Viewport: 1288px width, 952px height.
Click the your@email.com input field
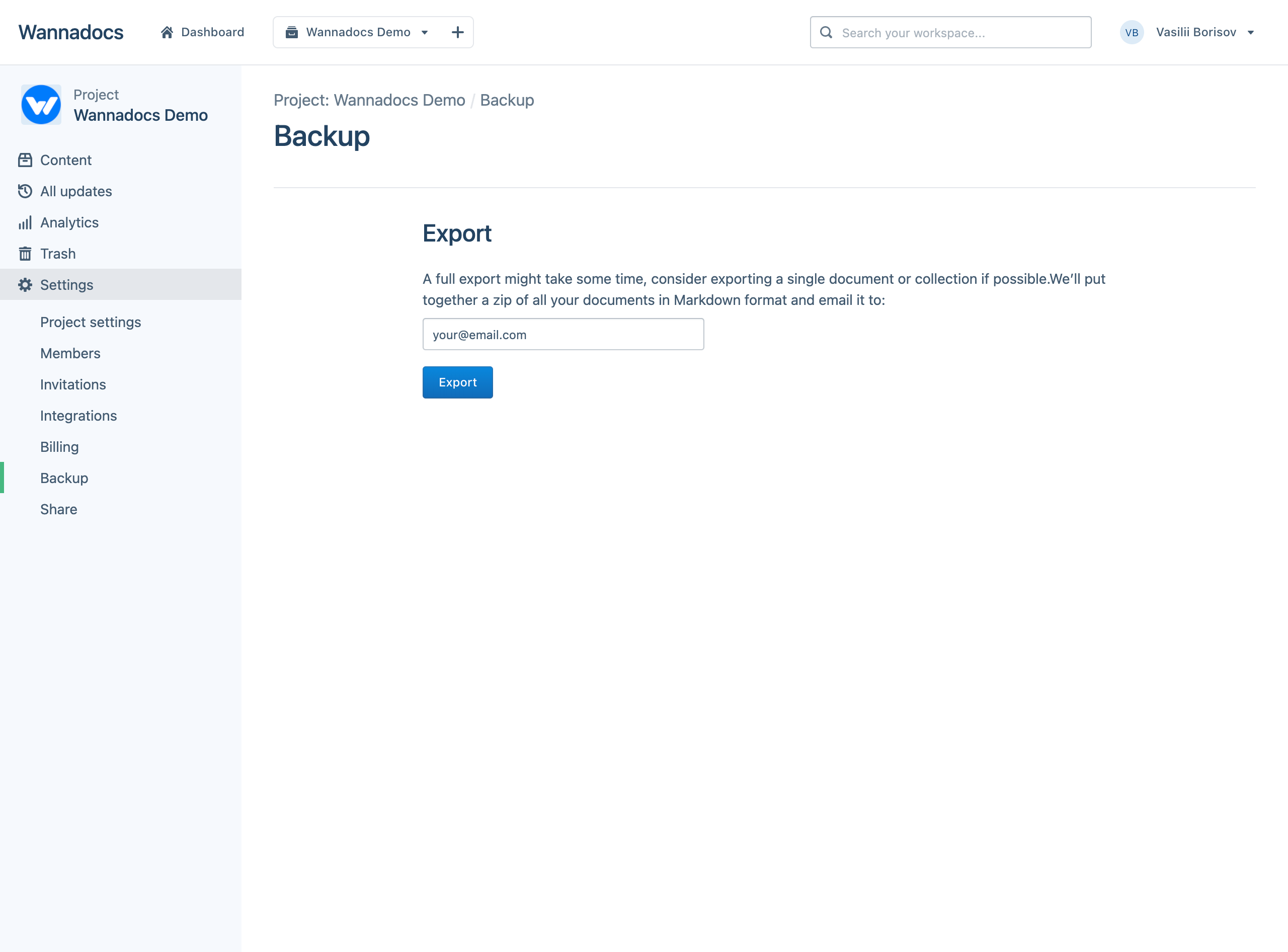(563, 334)
